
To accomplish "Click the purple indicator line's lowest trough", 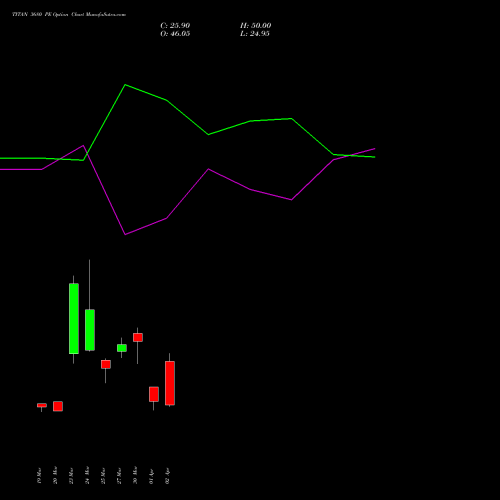I will tap(125, 234).
